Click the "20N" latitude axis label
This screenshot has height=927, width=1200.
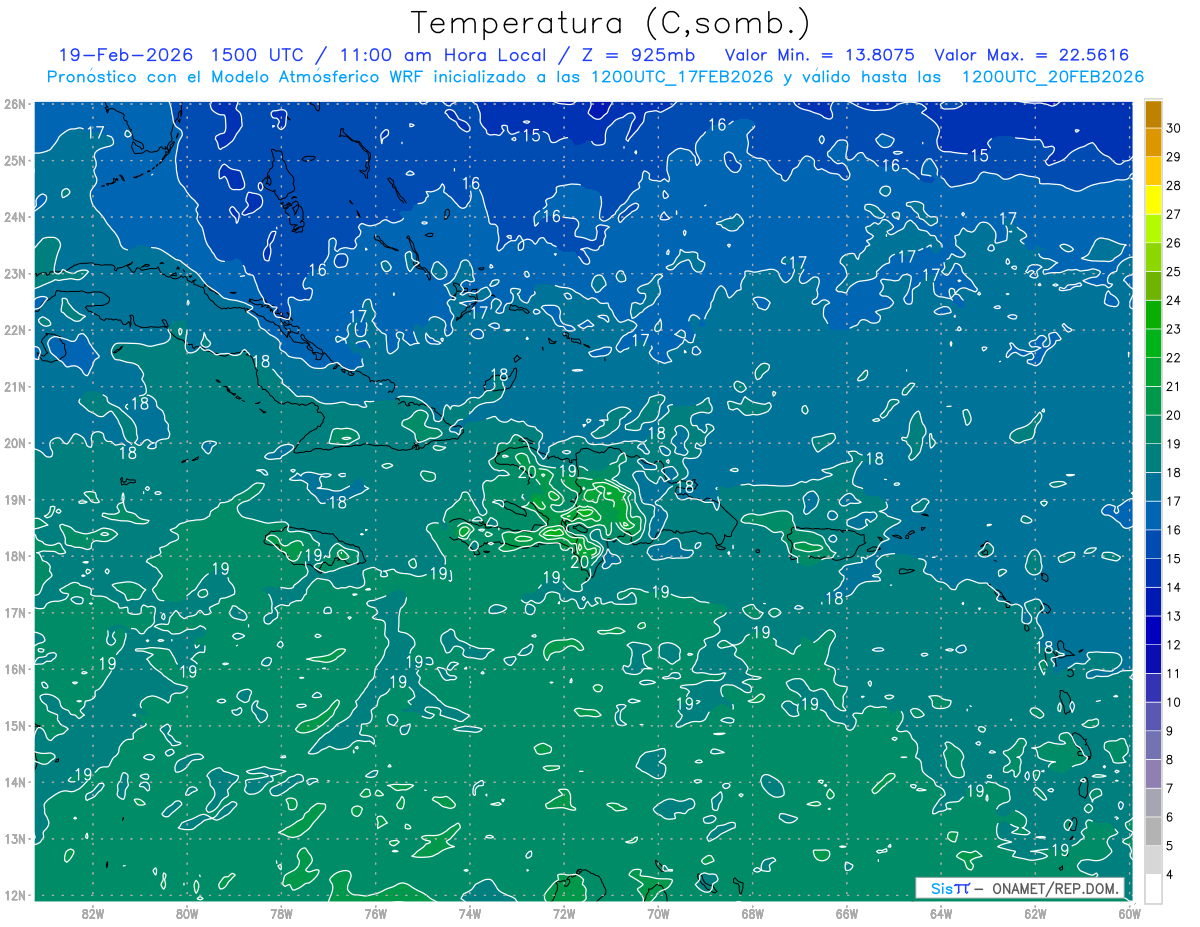pyautogui.click(x=15, y=443)
